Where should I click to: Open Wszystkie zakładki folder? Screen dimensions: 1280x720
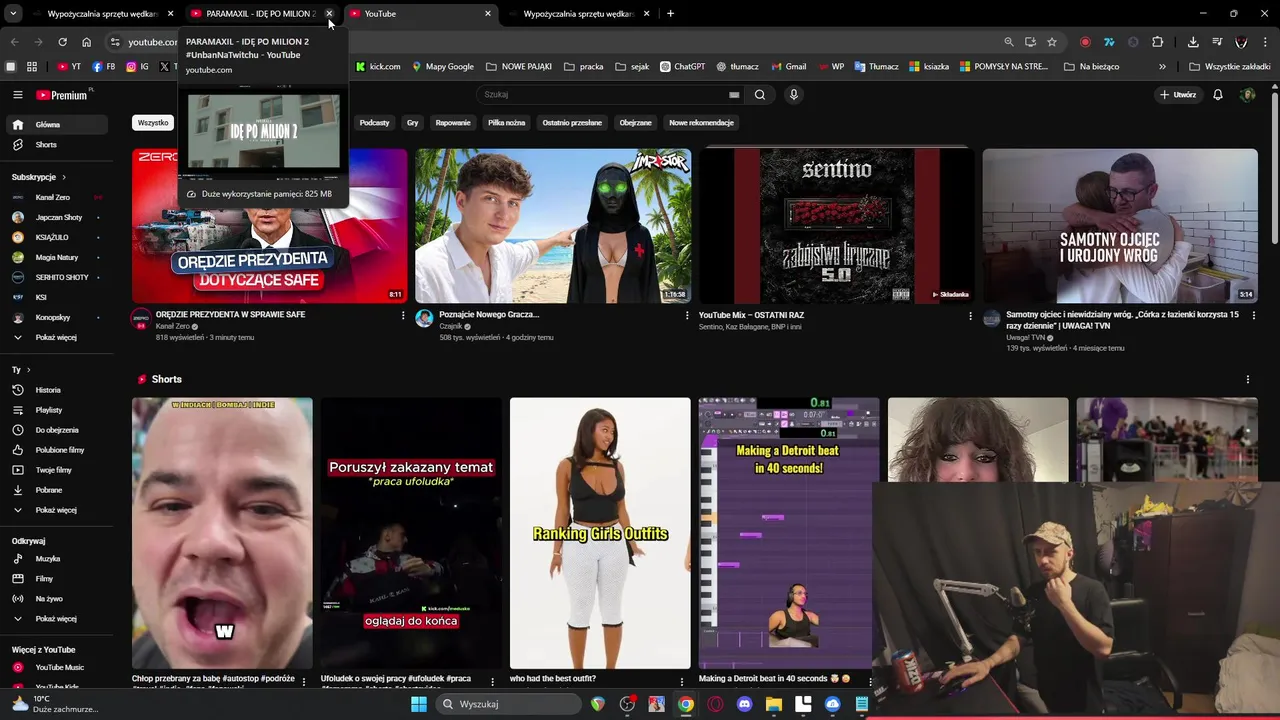pos(1230,67)
